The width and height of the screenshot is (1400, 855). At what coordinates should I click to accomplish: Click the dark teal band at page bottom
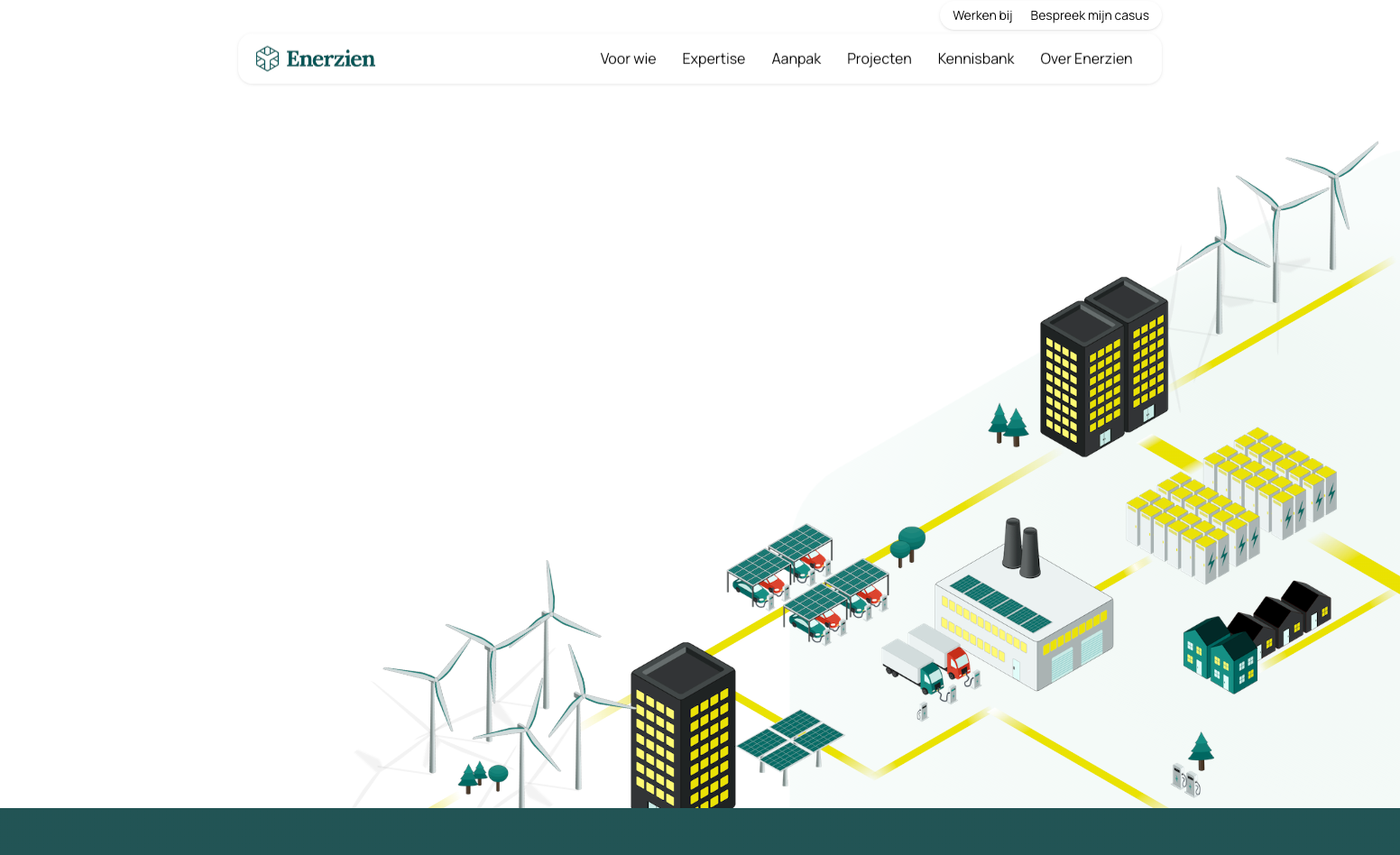point(700,832)
